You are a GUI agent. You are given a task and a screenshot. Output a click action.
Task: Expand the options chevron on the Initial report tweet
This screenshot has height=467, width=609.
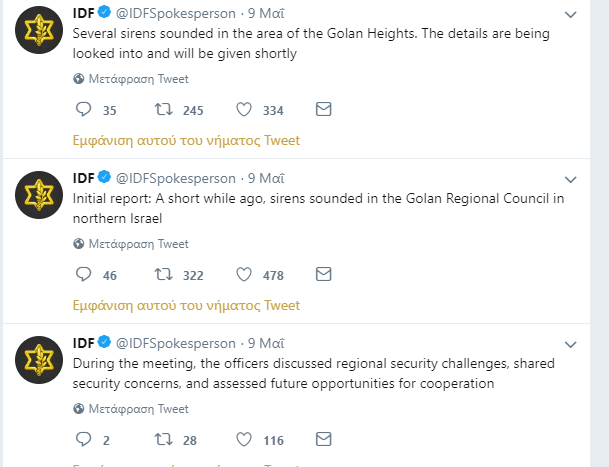570,180
